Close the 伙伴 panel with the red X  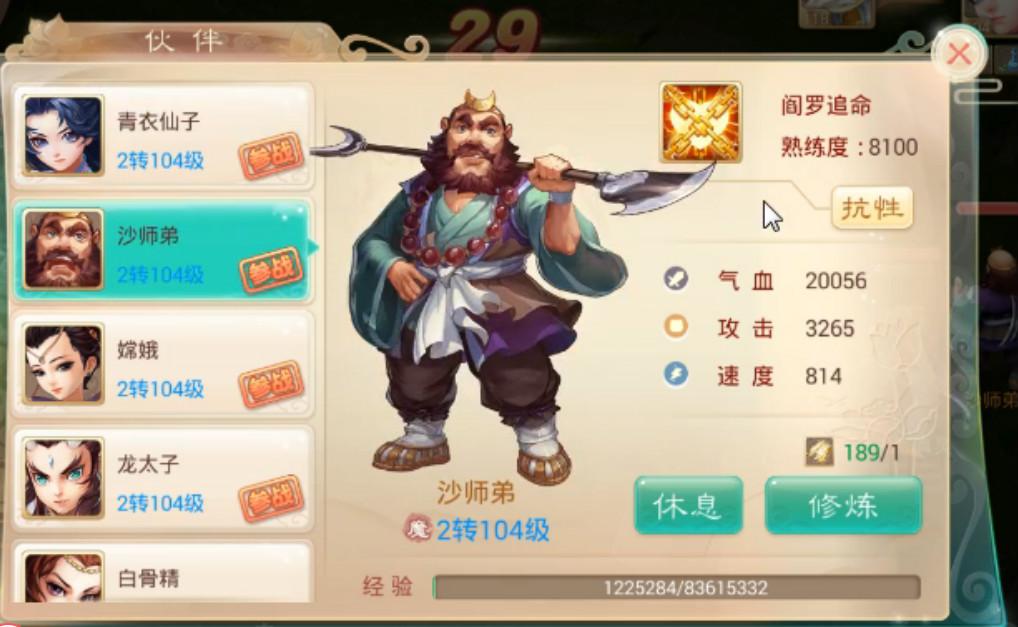pos(959,54)
